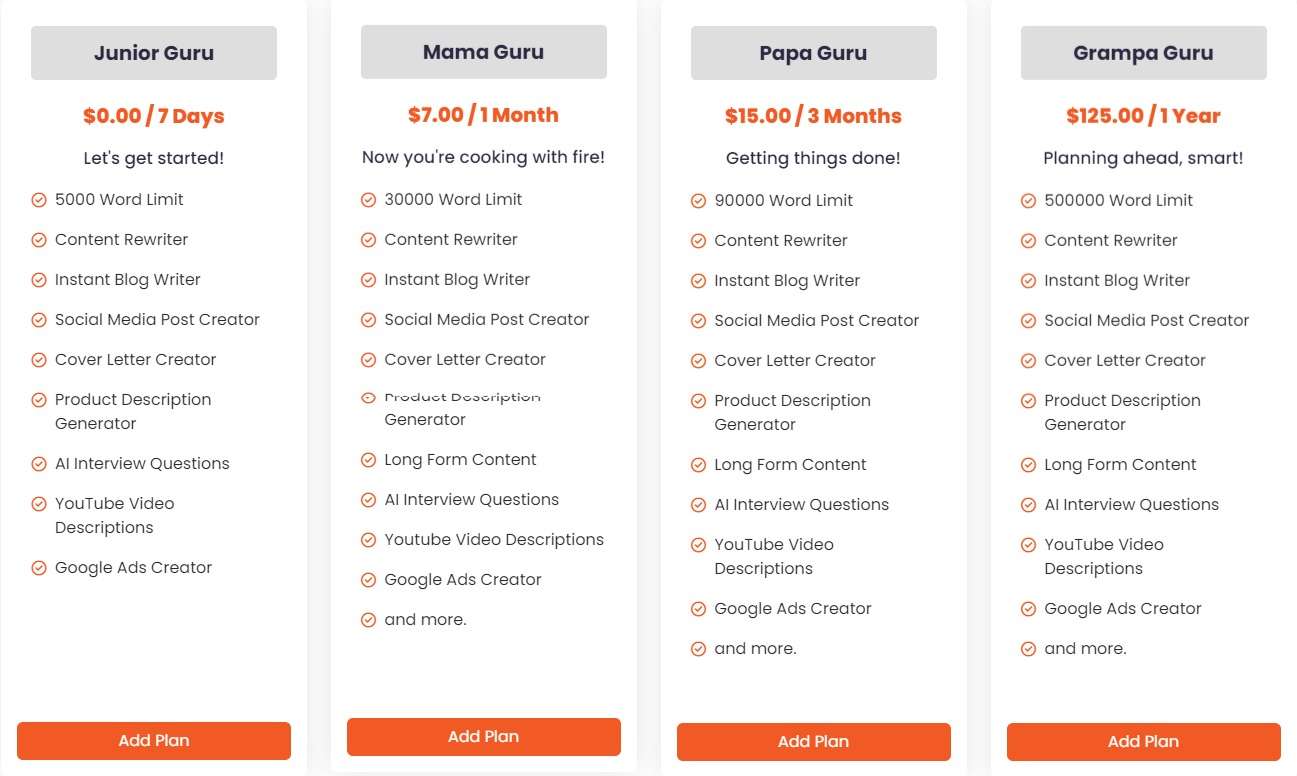Viewport: 1297px width, 776px height.
Task: Click the checkmark beside 5000 Word Limit
Action: pyautogui.click(x=37, y=199)
